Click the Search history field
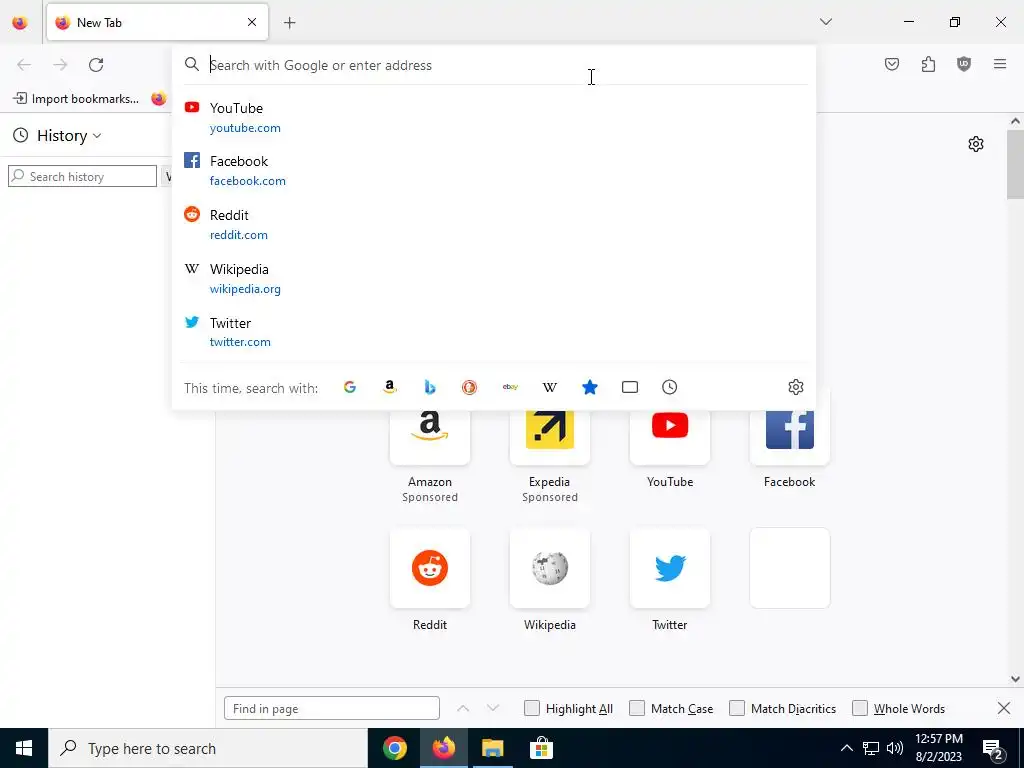Image resolution: width=1024 pixels, height=768 pixels. pos(82,176)
